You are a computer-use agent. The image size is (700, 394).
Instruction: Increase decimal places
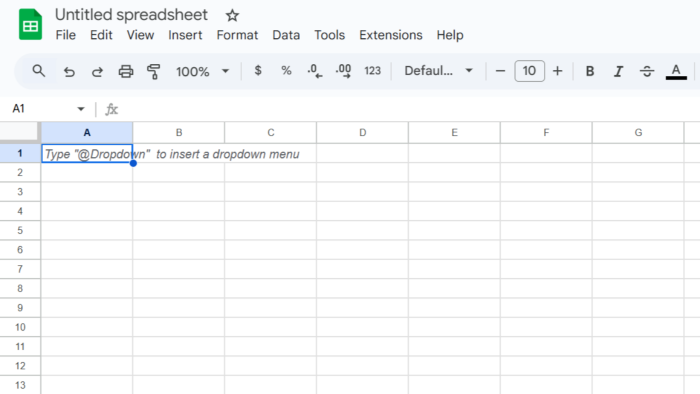[x=343, y=71]
